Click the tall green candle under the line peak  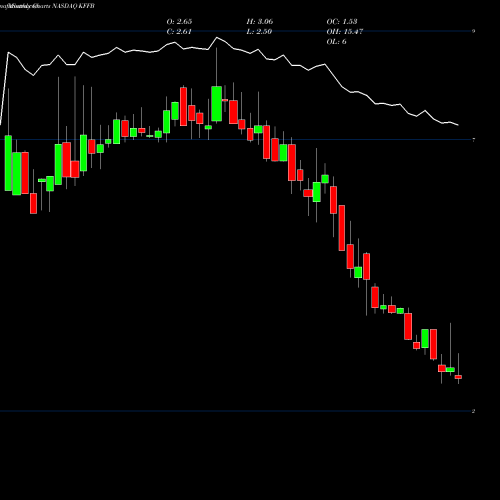point(217,104)
